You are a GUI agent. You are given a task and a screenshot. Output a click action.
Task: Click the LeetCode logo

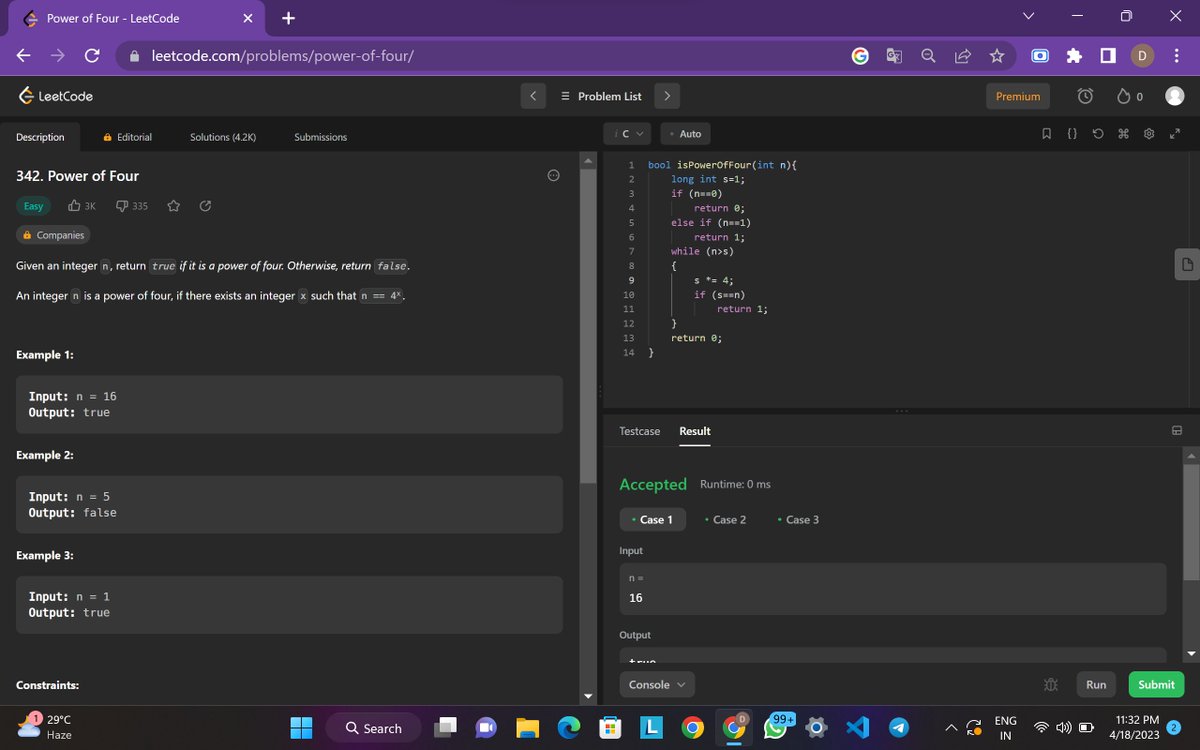point(57,96)
